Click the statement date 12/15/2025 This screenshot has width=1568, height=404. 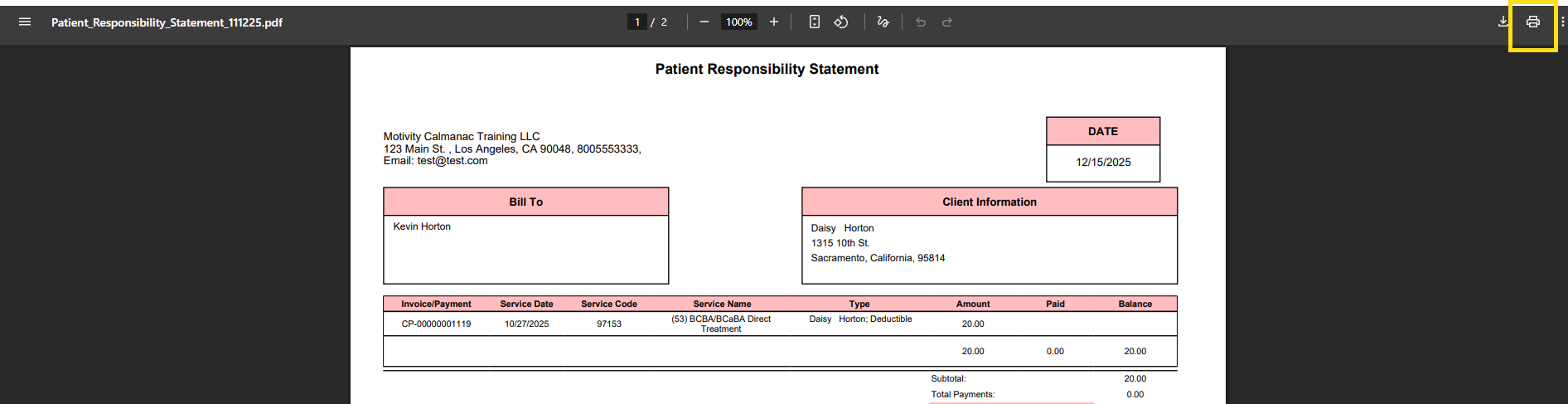coord(1103,163)
